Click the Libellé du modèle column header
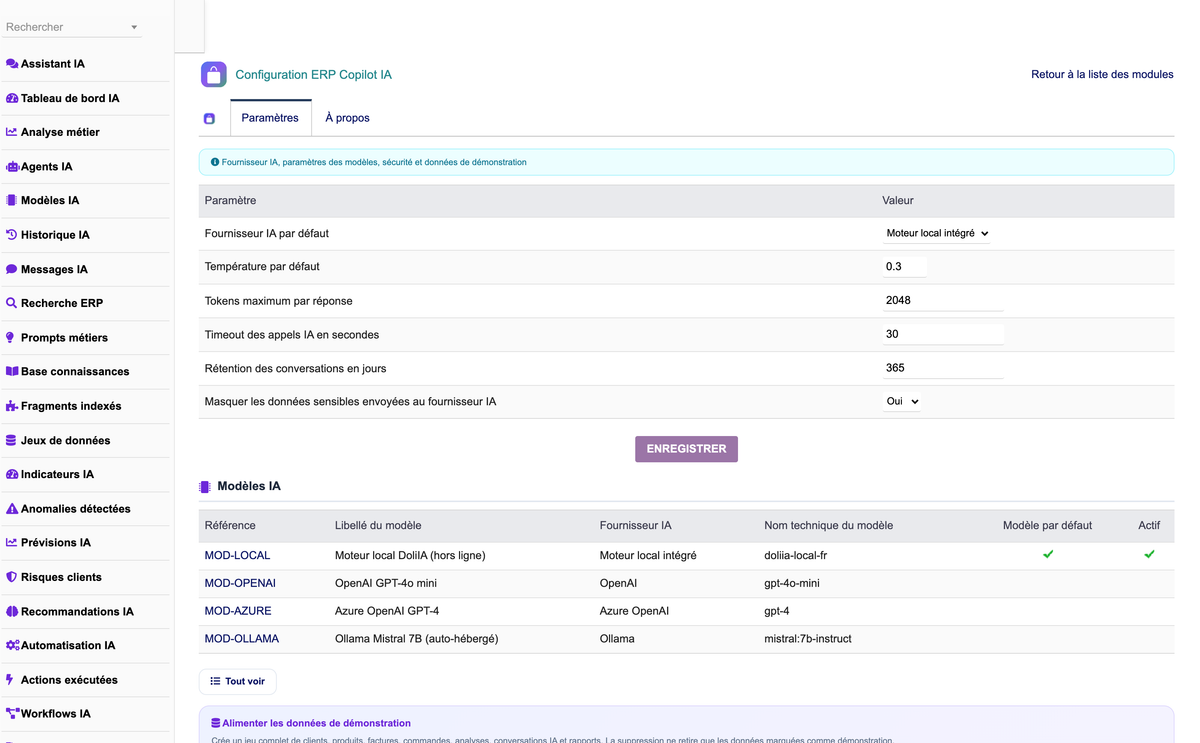1200x743 pixels. point(378,526)
